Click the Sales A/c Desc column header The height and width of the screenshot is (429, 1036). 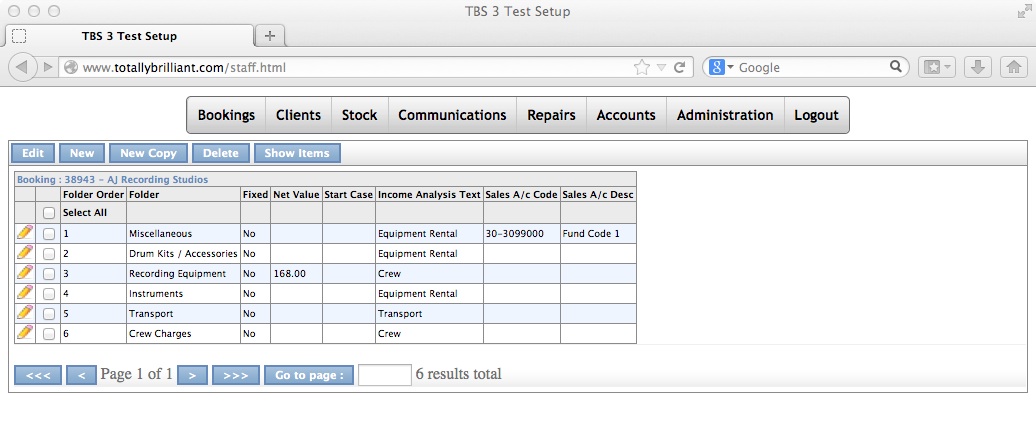point(598,194)
